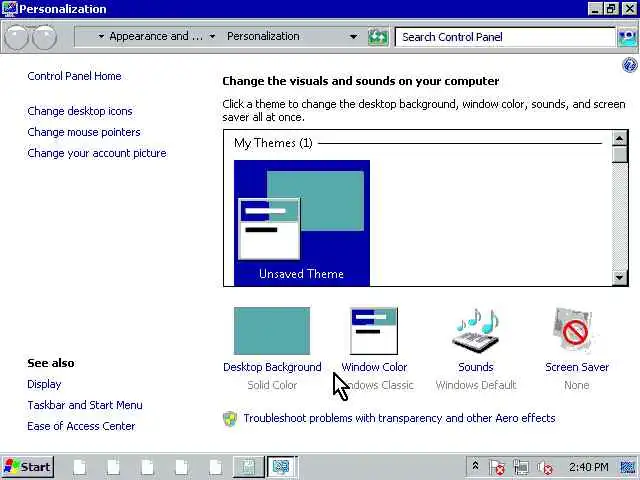Open Change your account picture
Screen dimensions: 640x480
coord(97,153)
